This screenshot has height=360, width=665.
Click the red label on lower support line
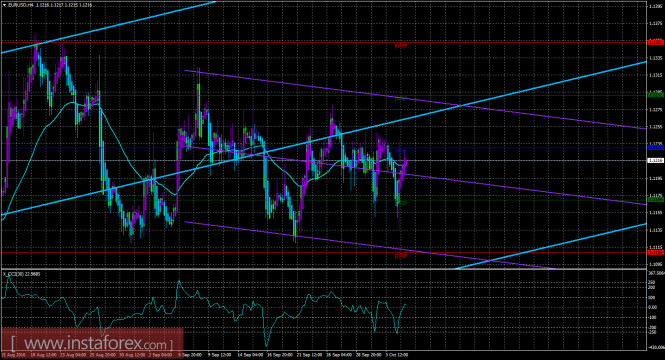pos(401,256)
